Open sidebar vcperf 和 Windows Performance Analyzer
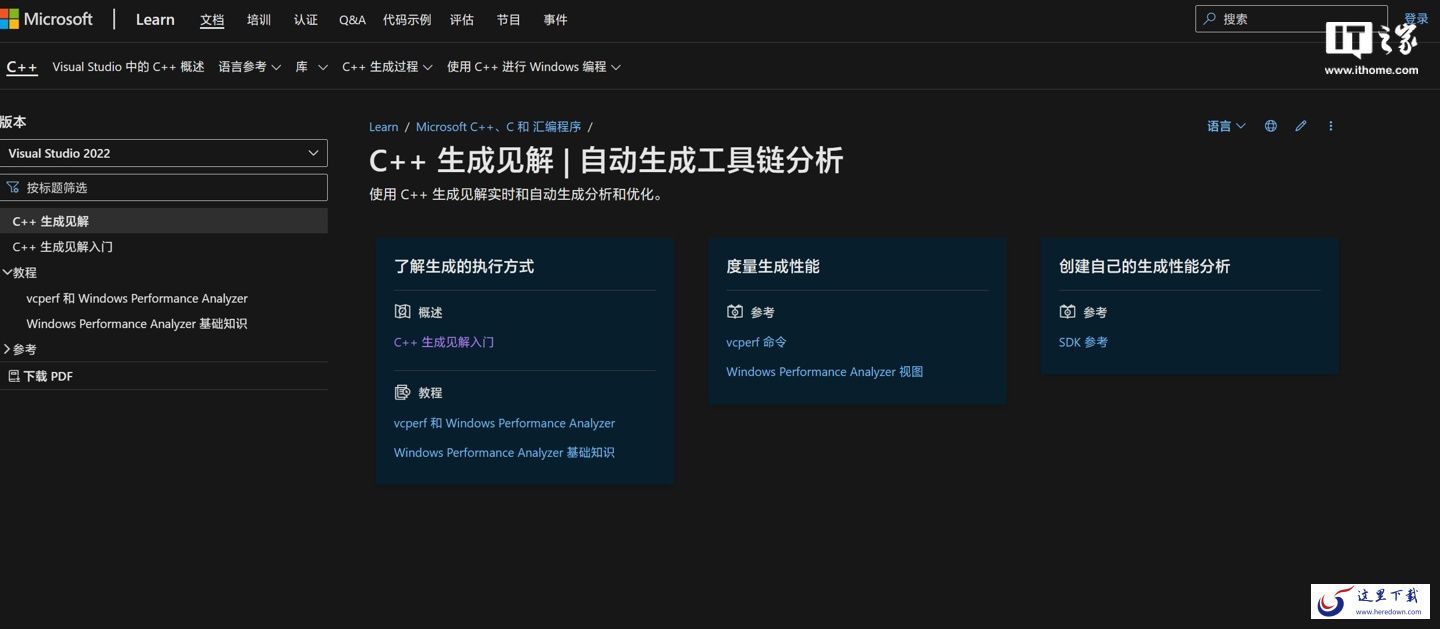 pyautogui.click(x=137, y=298)
